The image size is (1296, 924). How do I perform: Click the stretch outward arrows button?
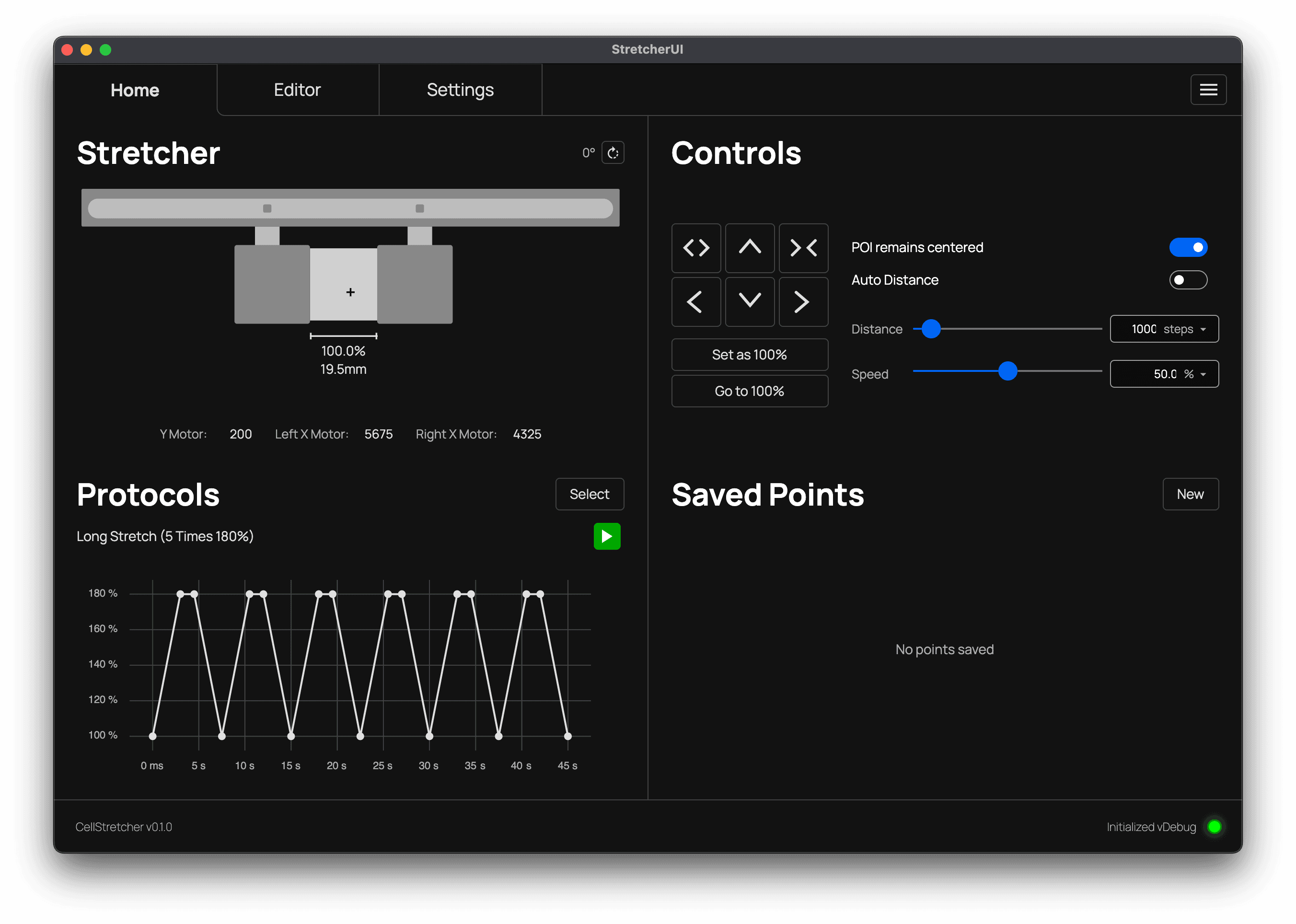(696, 247)
